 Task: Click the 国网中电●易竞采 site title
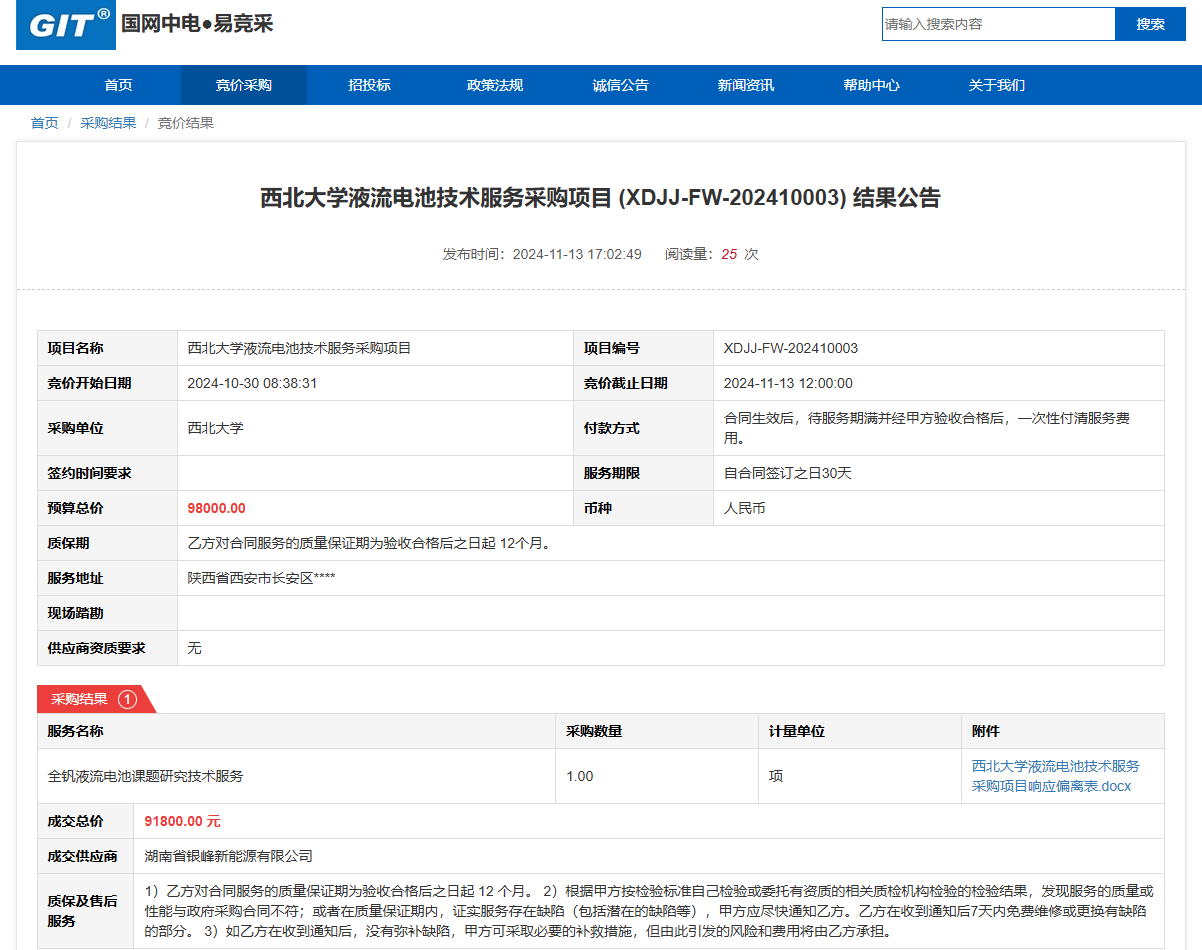(x=197, y=24)
